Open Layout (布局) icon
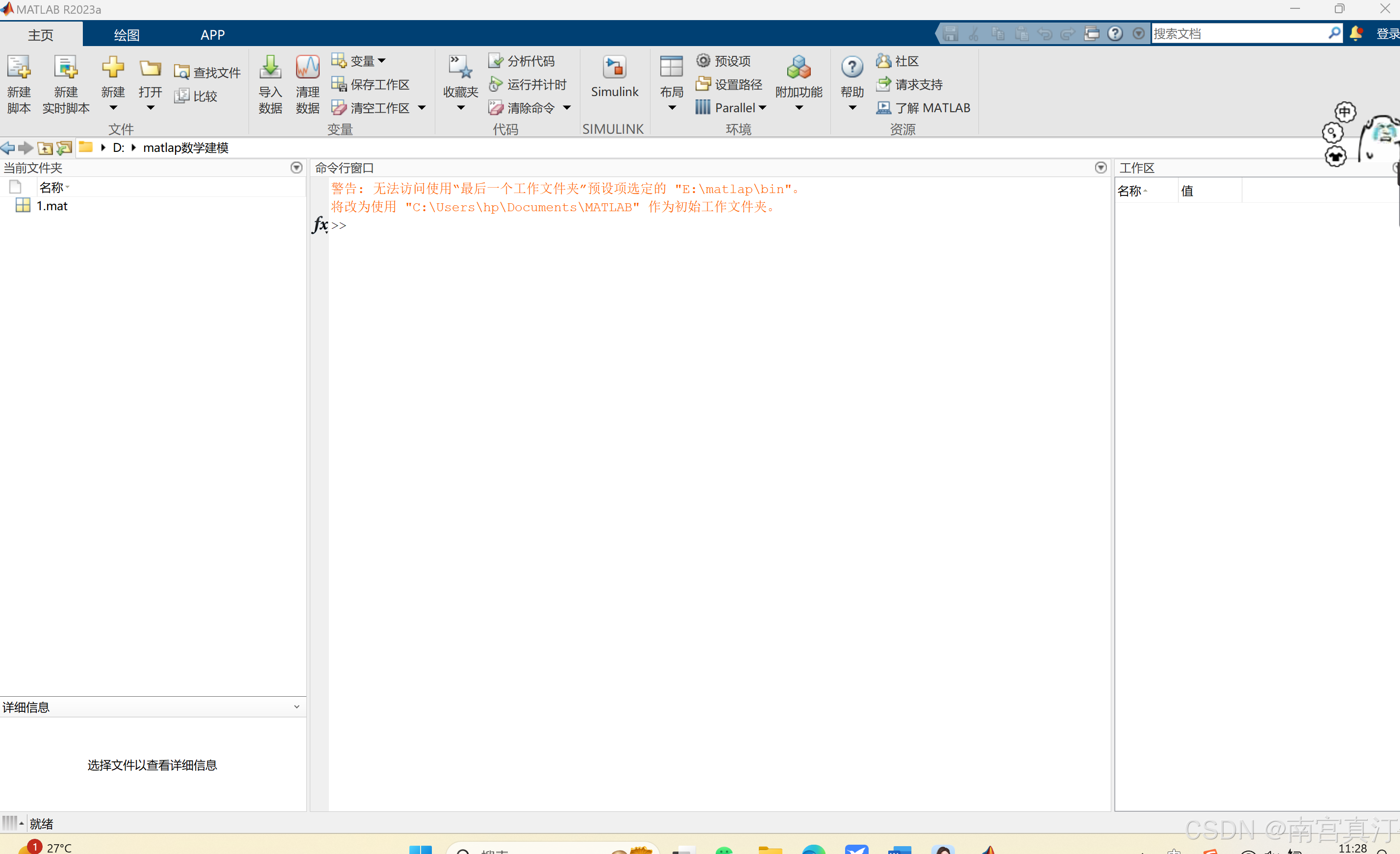This screenshot has width=1400, height=854. [x=671, y=67]
